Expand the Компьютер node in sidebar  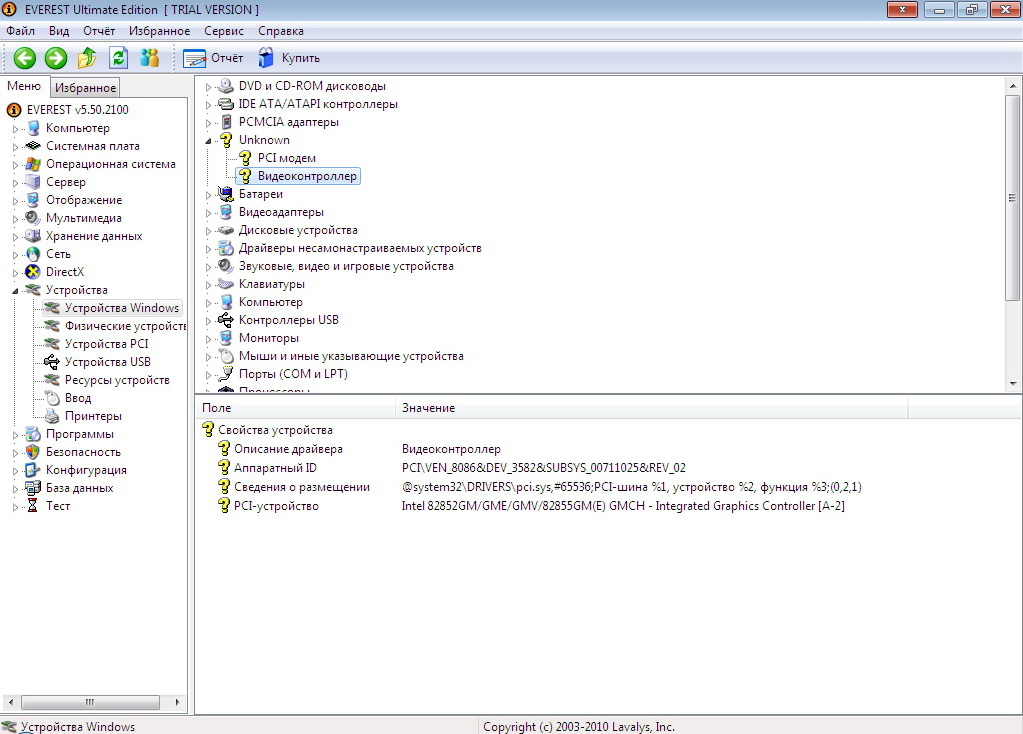coord(15,129)
